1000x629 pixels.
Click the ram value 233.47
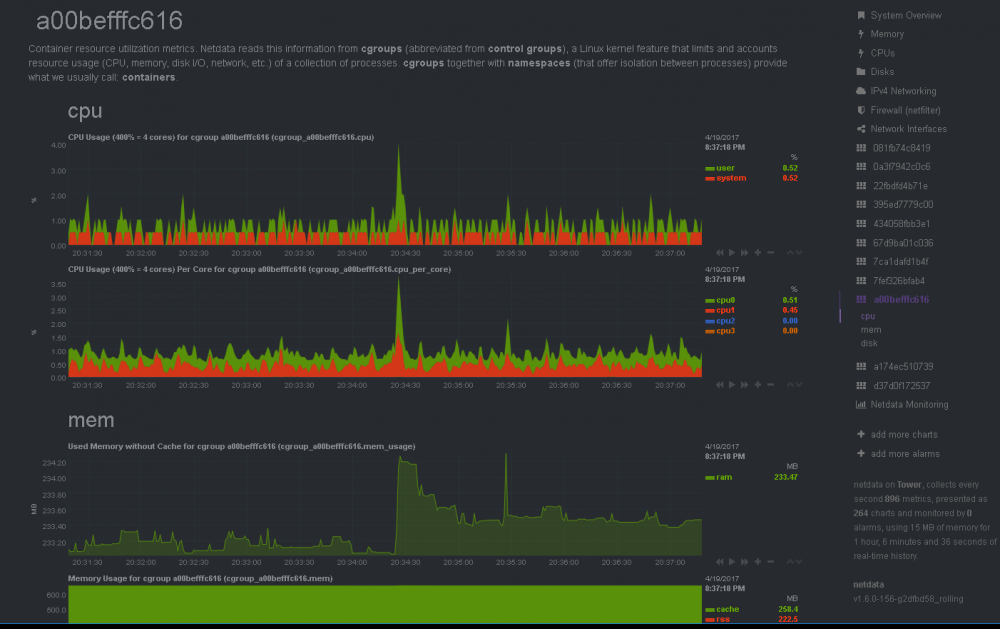click(x=786, y=477)
